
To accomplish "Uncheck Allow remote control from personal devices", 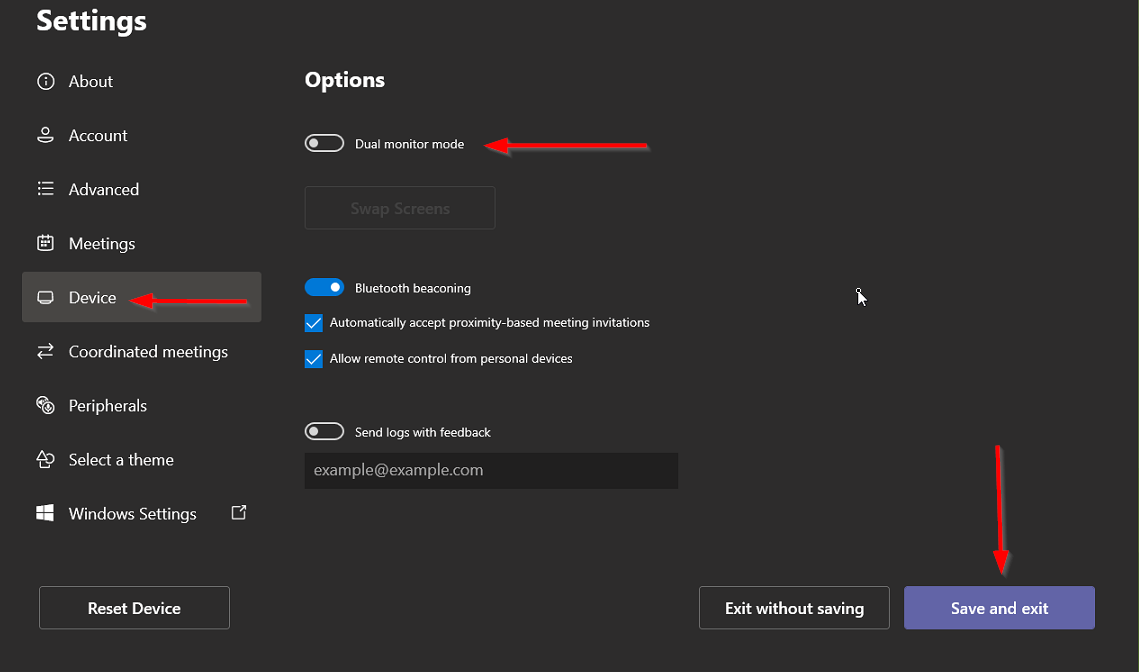I will [313, 358].
